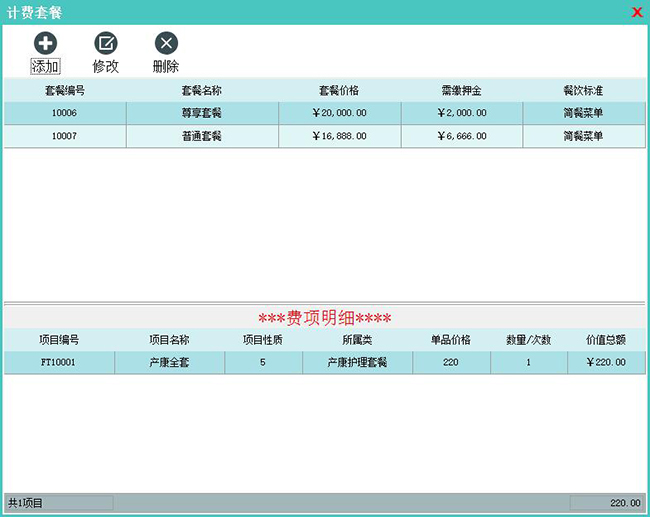The image size is (650, 517).
Task: Click the 修改 edit icon
Action: pyautogui.click(x=106, y=43)
